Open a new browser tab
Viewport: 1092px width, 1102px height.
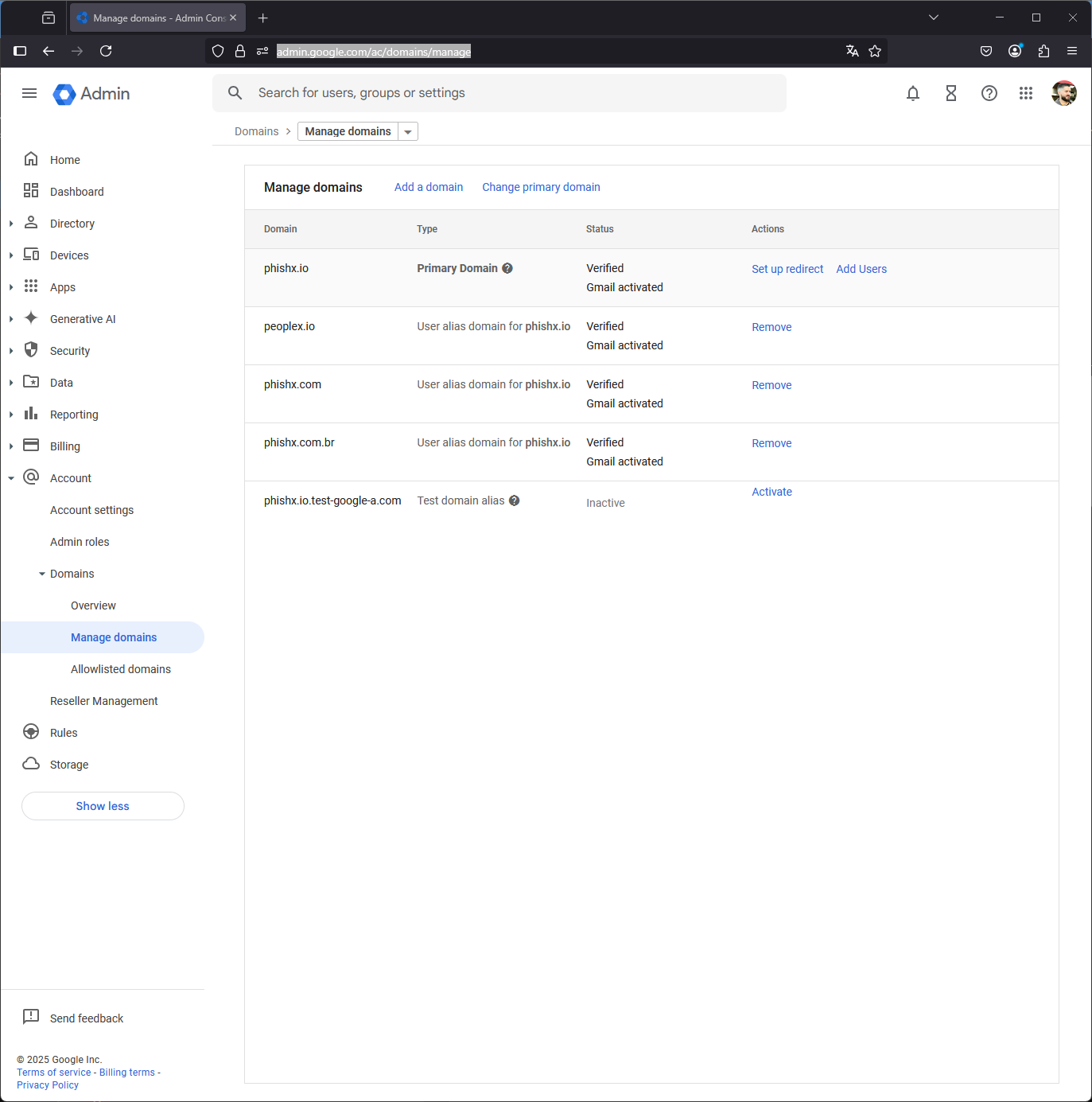pyautogui.click(x=263, y=18)
